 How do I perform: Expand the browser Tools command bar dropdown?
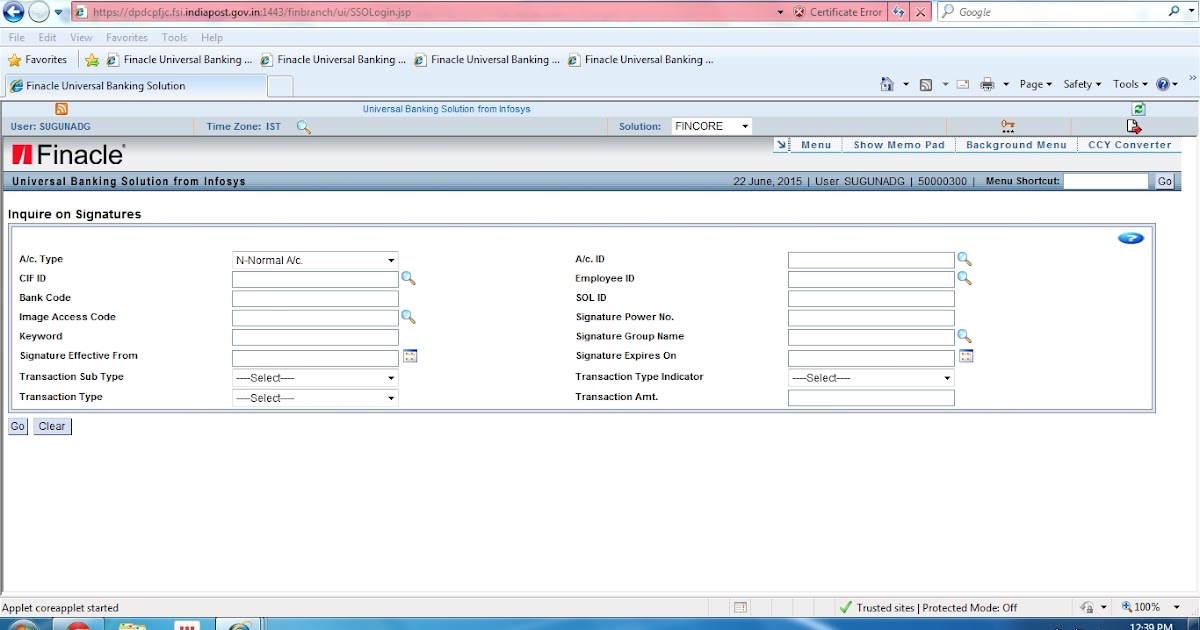click(1130, 85)
